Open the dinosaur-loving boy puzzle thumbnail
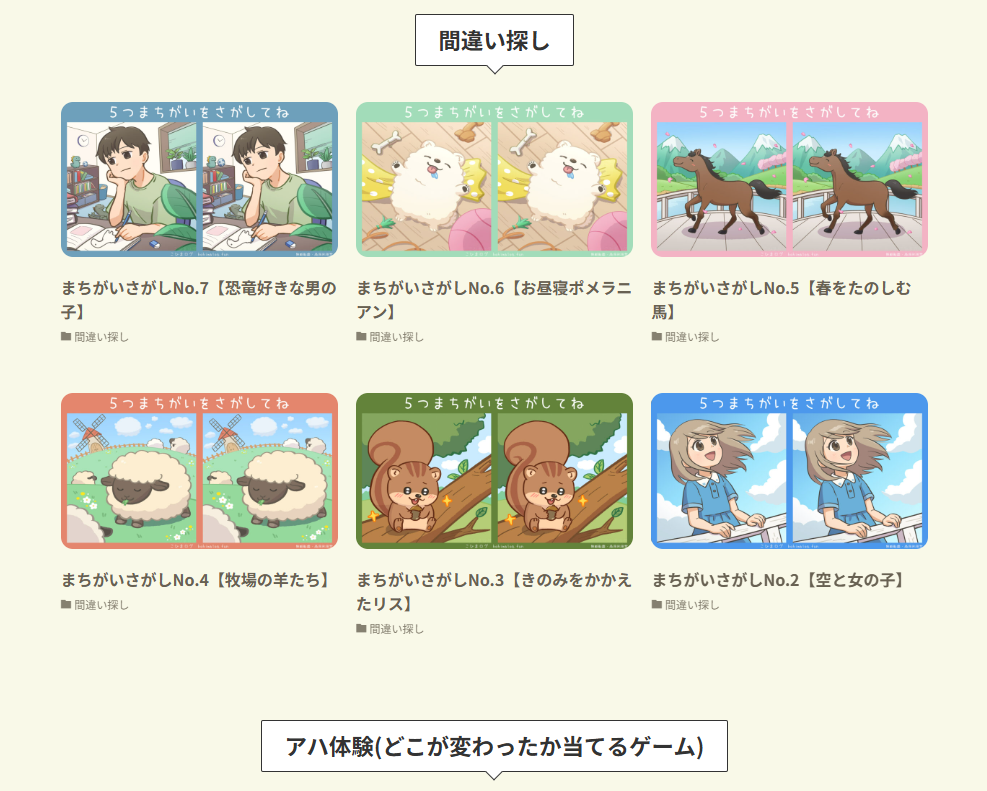This screenshot has width=987, height=791. (x=200, y=179)
